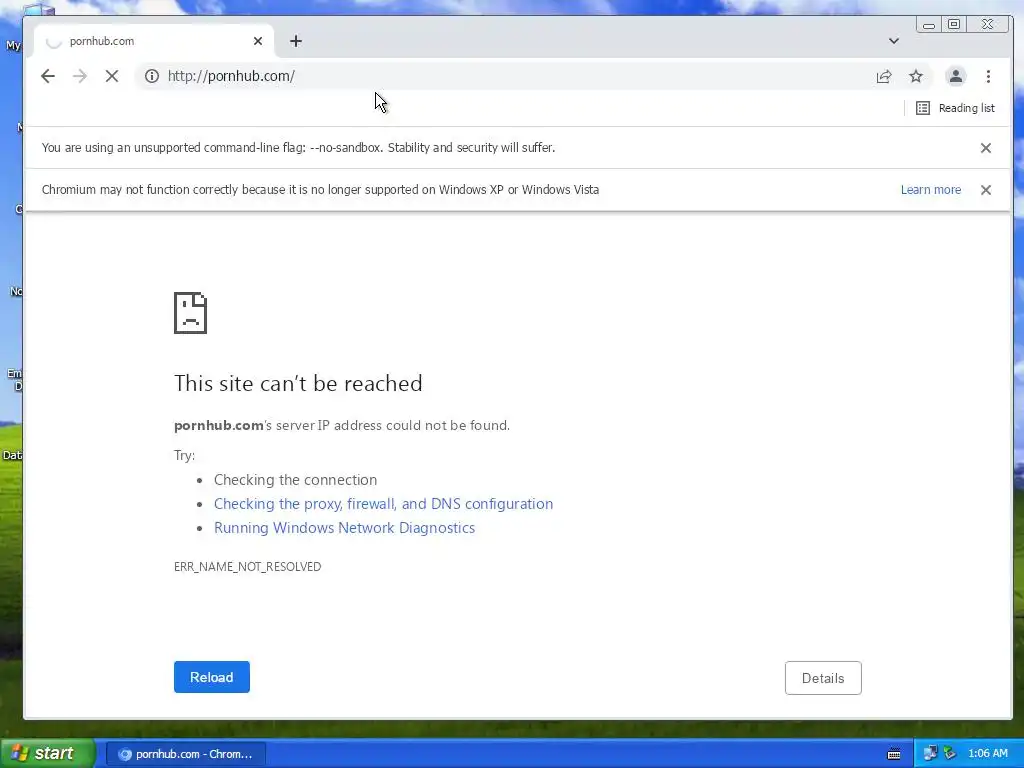Open the Reading list
Screen dimensions: 1024x768
[x=955, y=108]
